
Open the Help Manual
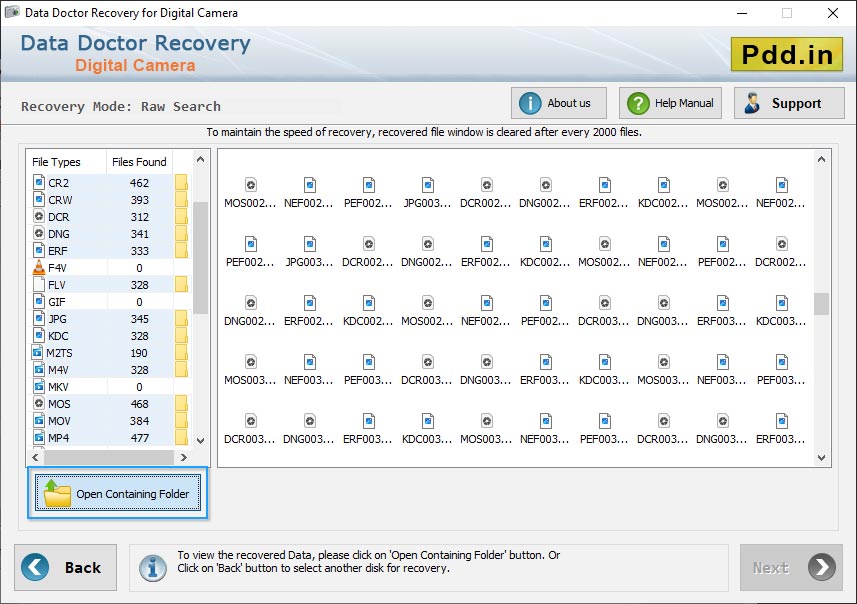[x=670, y=103]
